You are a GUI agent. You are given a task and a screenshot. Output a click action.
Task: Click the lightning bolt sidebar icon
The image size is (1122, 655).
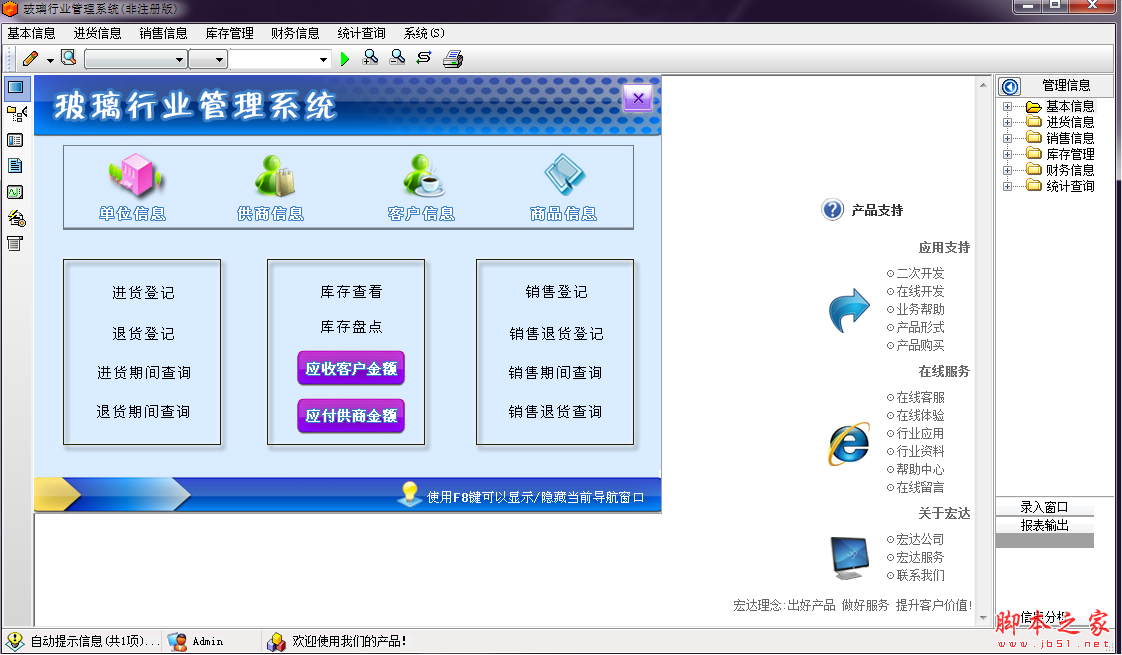(16, 218)
